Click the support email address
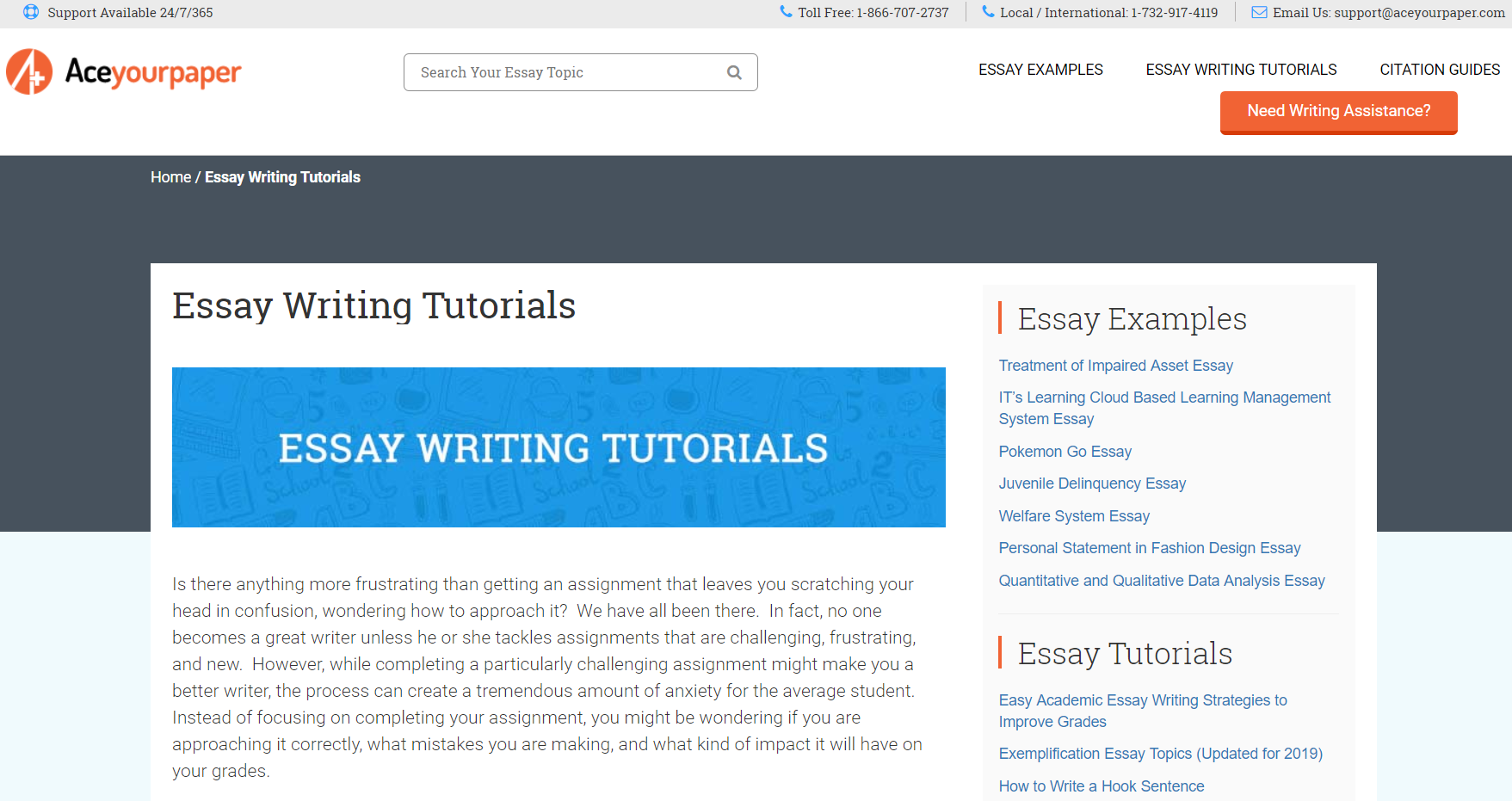 click(1419, 13)
